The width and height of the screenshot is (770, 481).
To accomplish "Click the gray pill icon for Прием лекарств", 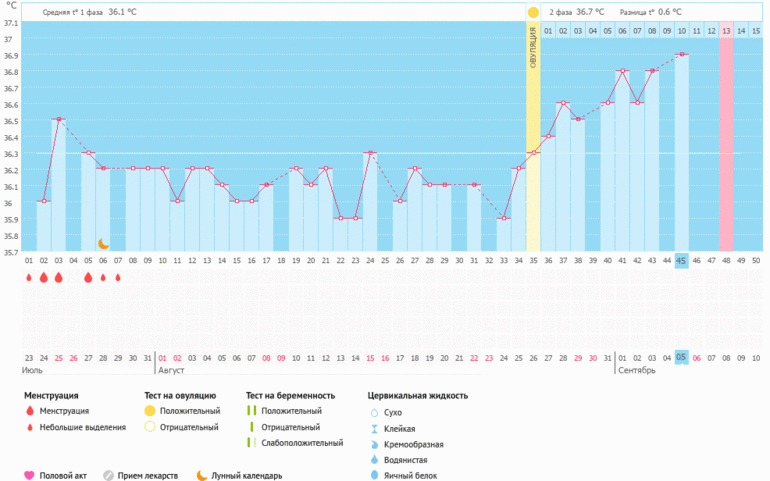I will (x=110, y=475).
